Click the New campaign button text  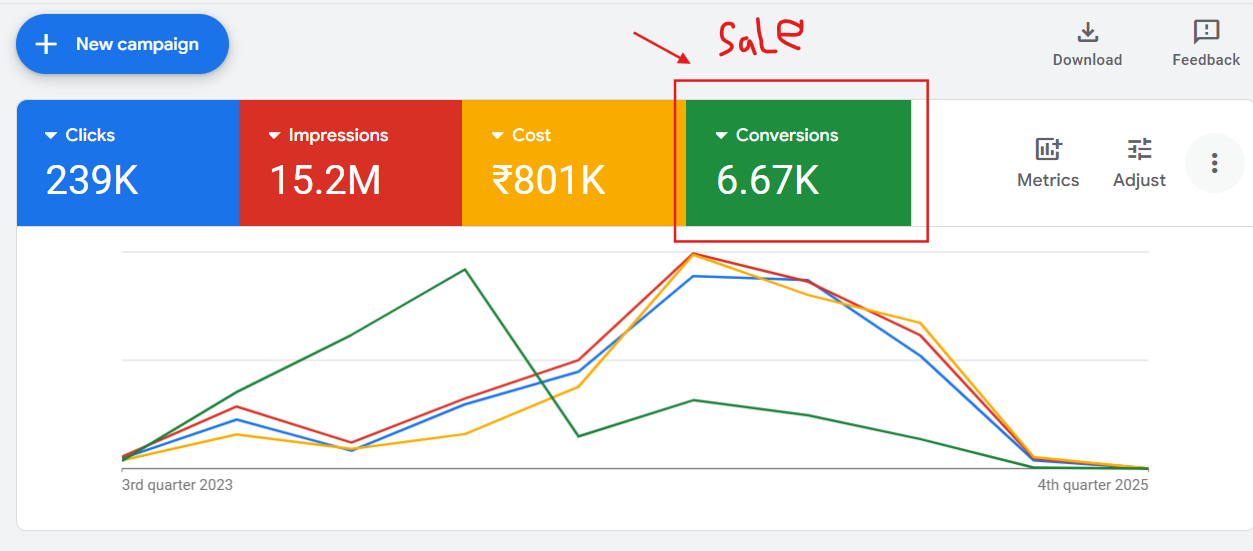[x=137, y=44]
